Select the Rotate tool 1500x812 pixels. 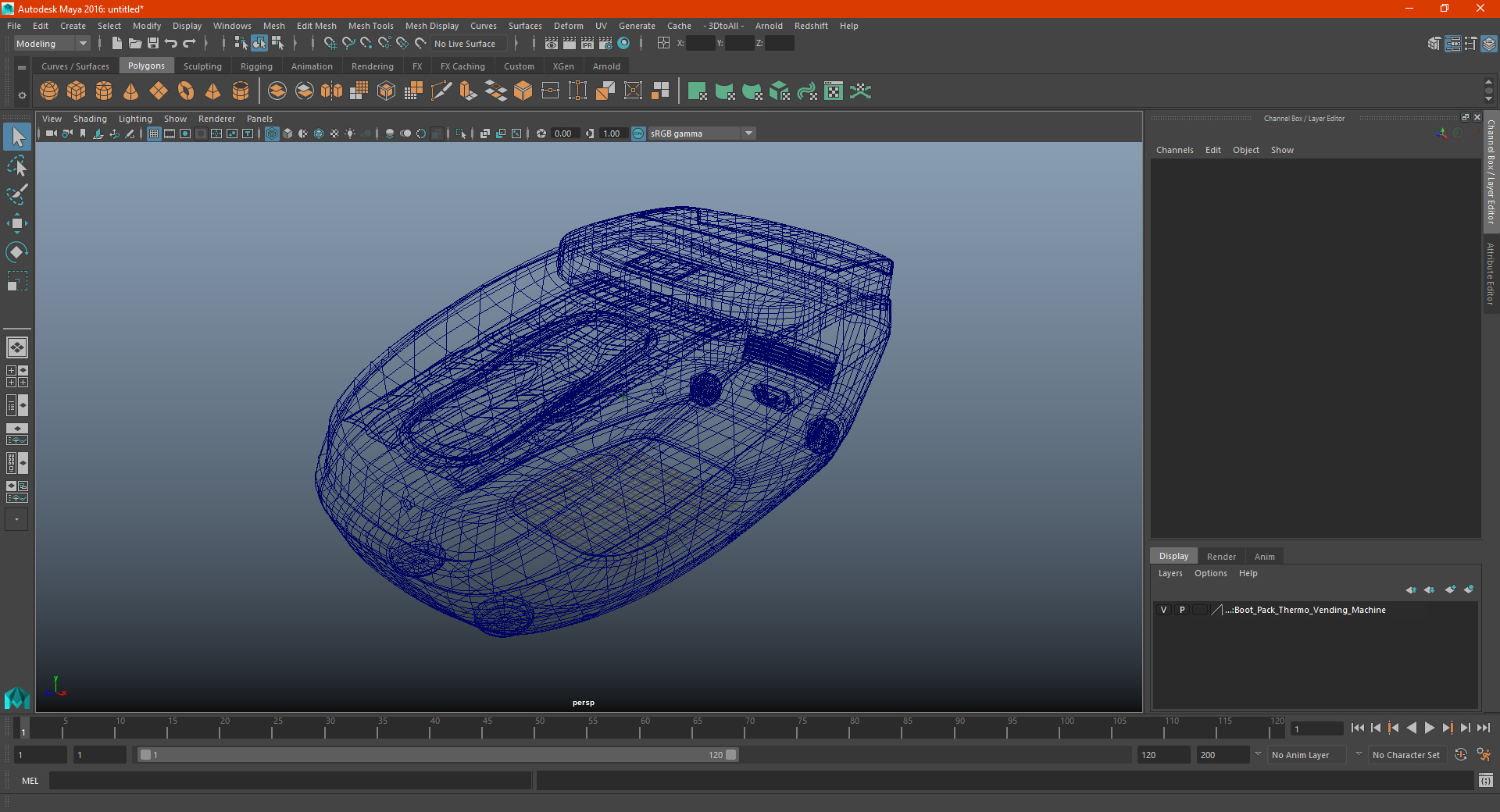tap(17, 252)
